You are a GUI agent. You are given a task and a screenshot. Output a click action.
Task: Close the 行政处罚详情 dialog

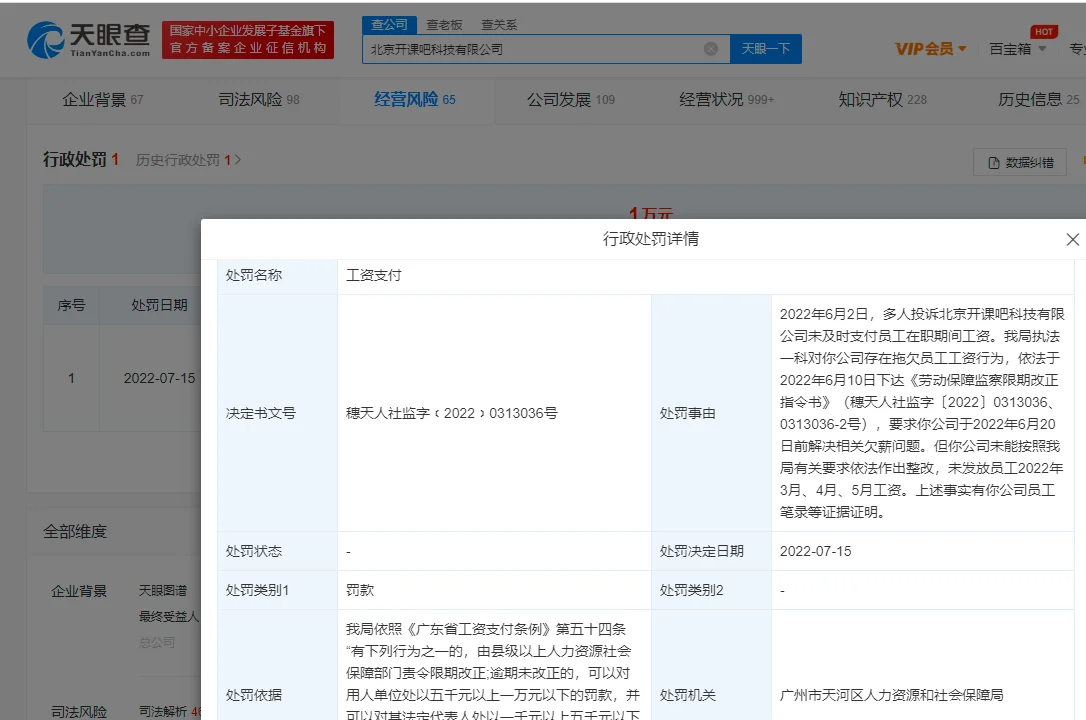coord(1072,240)
